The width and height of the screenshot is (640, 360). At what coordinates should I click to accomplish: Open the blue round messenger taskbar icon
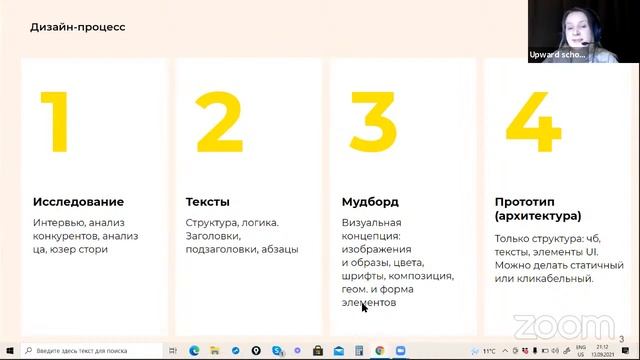(x=236, y=351)
